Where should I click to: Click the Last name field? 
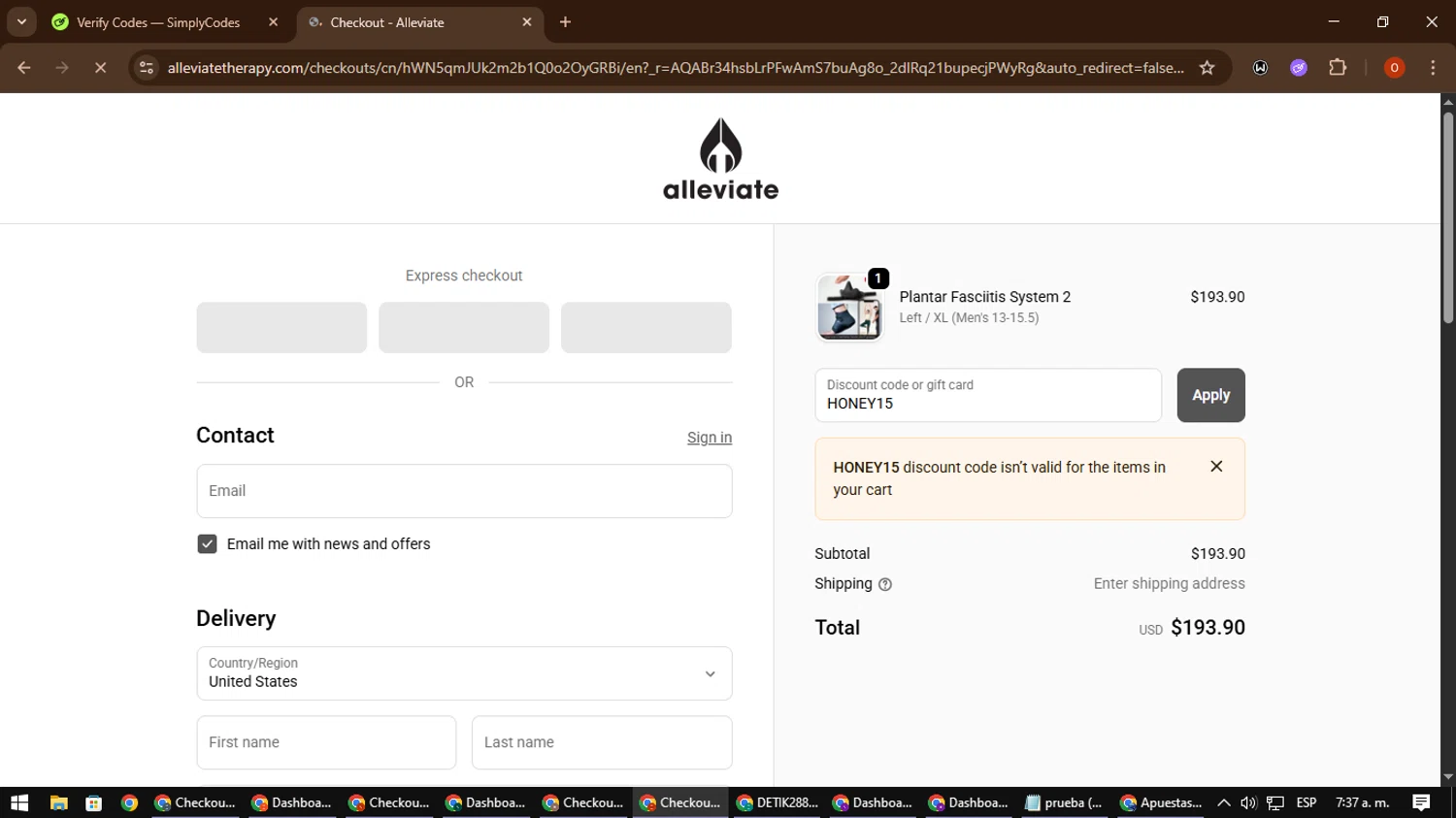[602, 742]
